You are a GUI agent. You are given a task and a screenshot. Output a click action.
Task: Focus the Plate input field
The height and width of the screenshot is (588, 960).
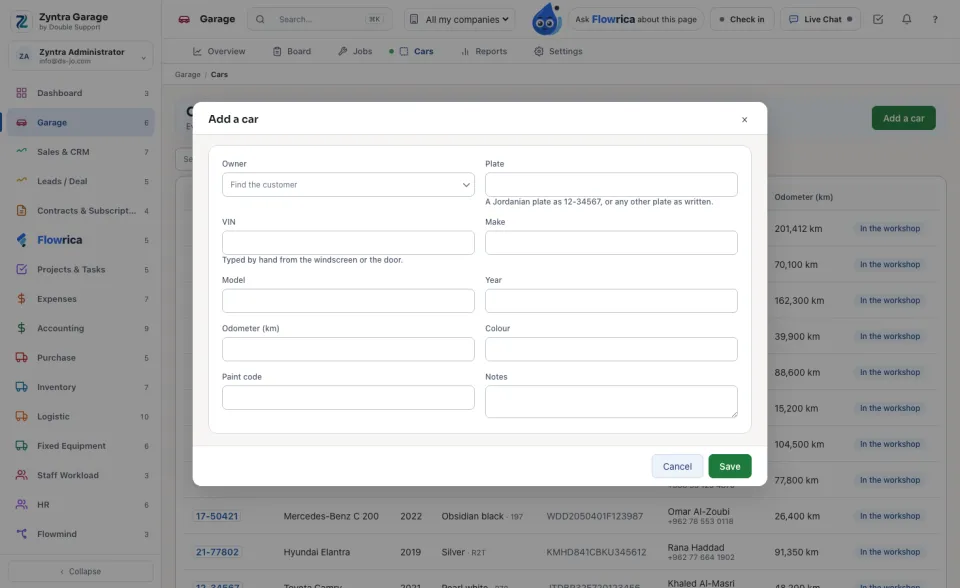coord(611,184)
